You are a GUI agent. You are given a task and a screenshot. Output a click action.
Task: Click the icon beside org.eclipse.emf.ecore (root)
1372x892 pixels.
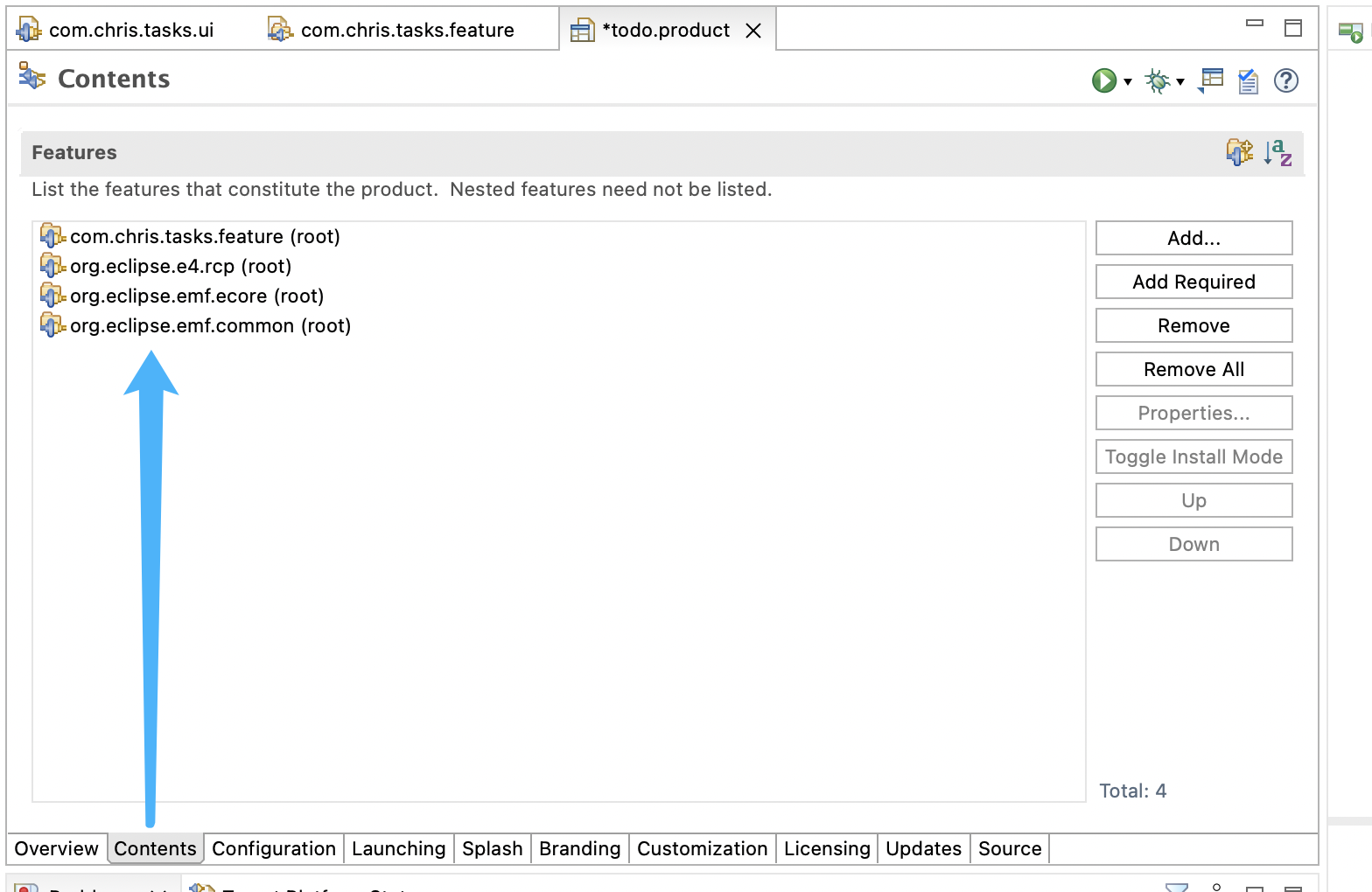point(52,296)
